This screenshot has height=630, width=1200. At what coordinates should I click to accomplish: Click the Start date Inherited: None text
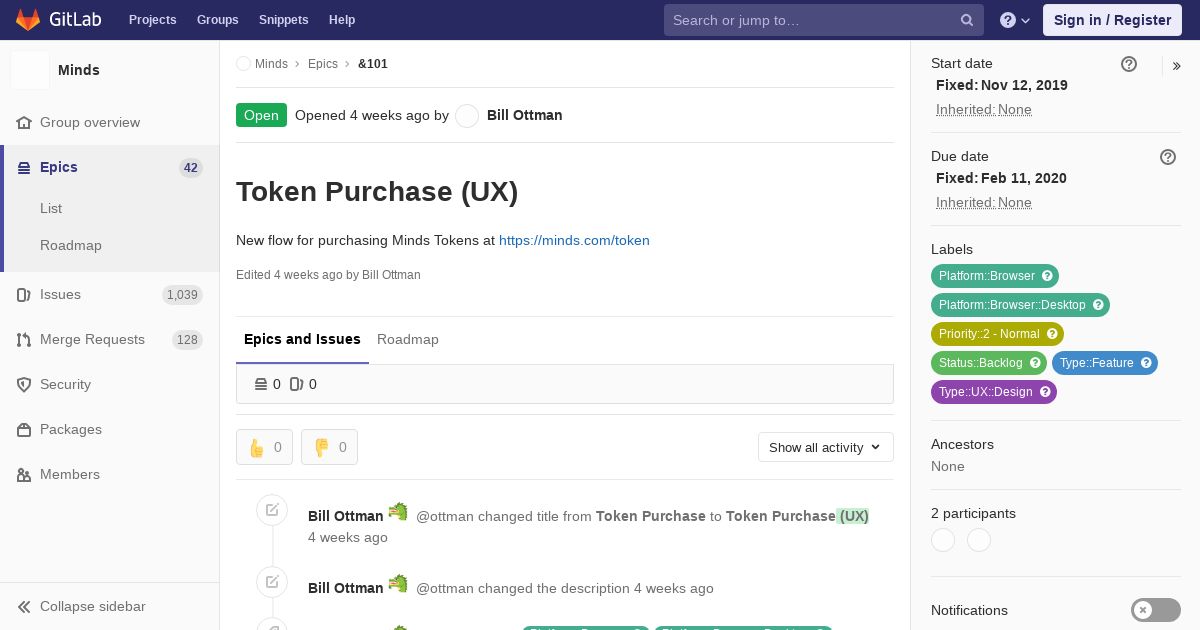pyautogui.click(x=984, y=110)
